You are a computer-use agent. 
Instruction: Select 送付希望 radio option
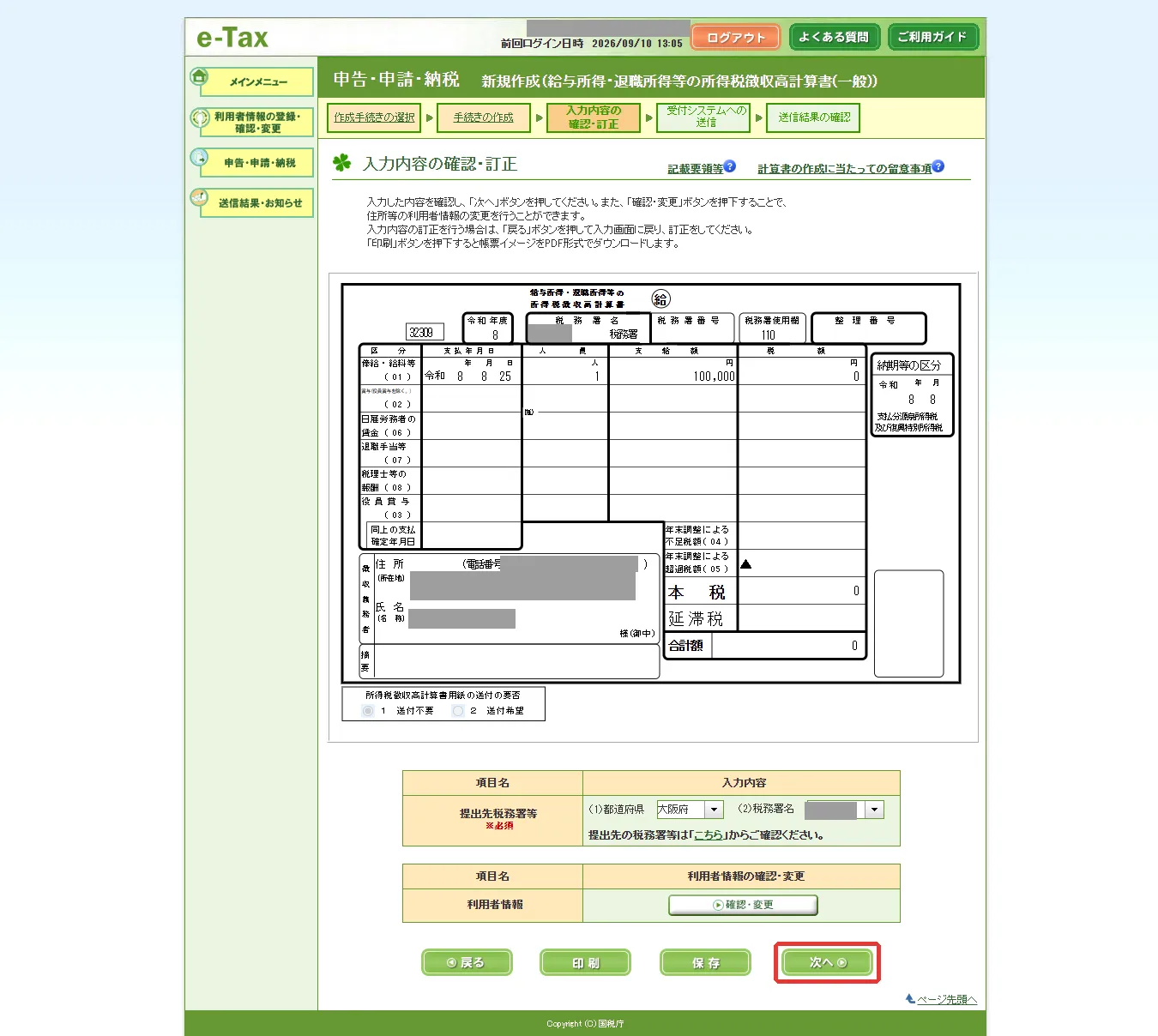pos(458,711)
